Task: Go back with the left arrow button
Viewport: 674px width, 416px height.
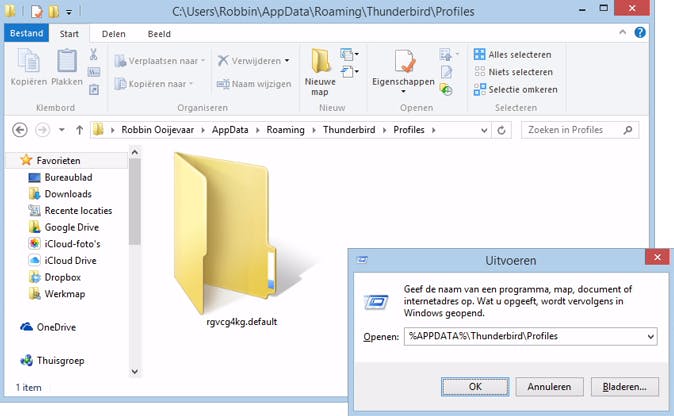Action: coord(20,130)
